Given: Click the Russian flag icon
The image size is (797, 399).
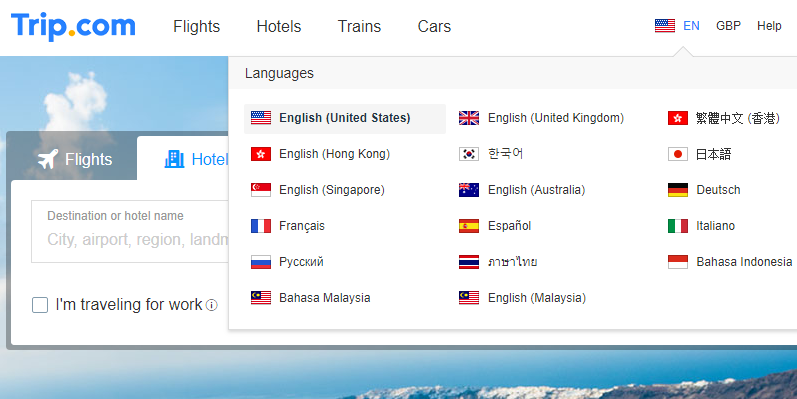Looking at the screenshot, I should [261, 262].
